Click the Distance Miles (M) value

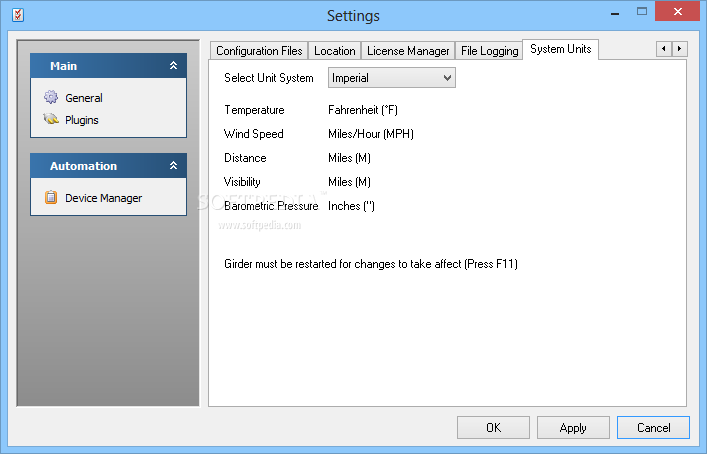pyautogui.click(x=349, y=158)
